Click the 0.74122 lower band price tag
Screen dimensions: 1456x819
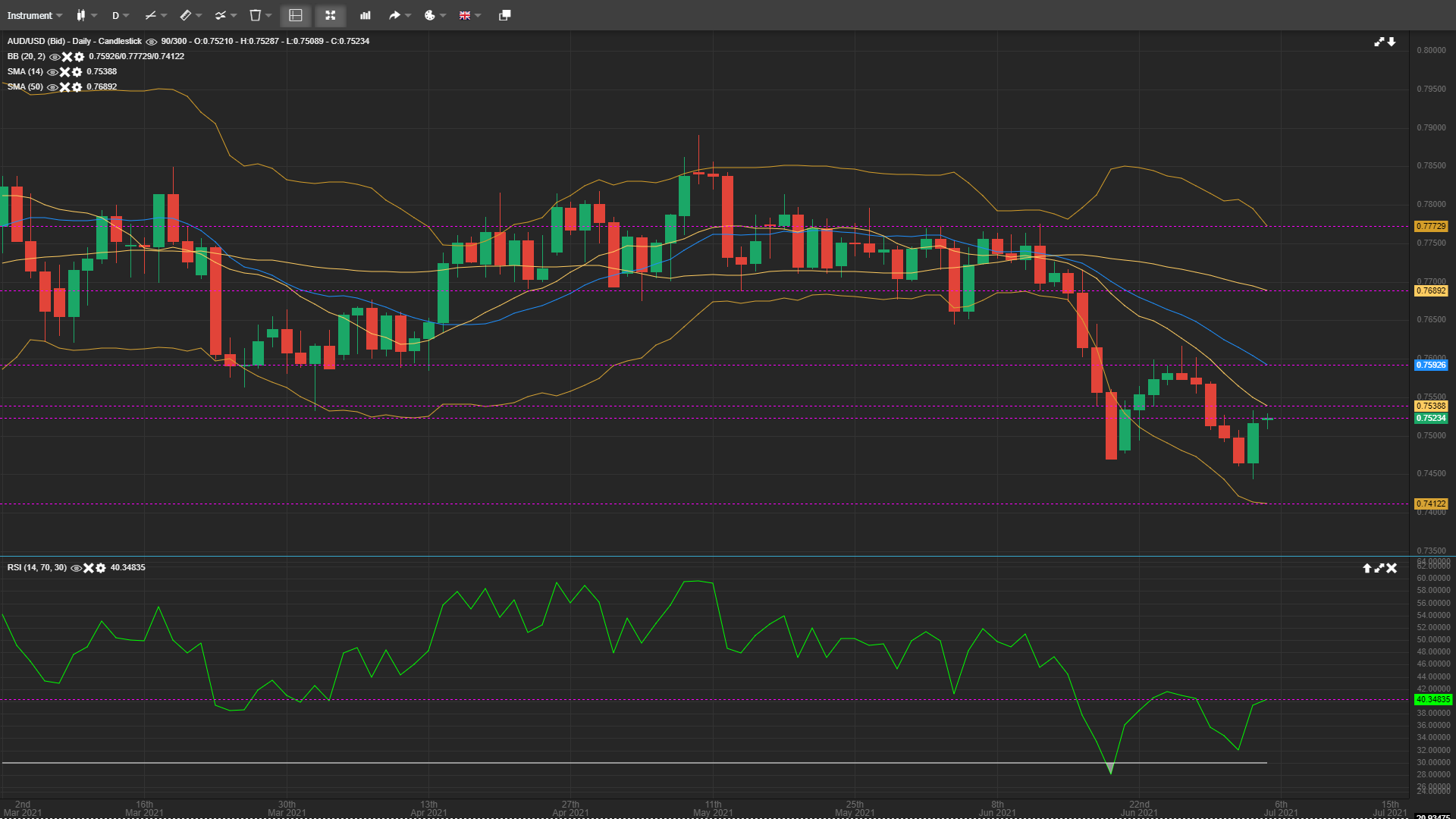1432,504
